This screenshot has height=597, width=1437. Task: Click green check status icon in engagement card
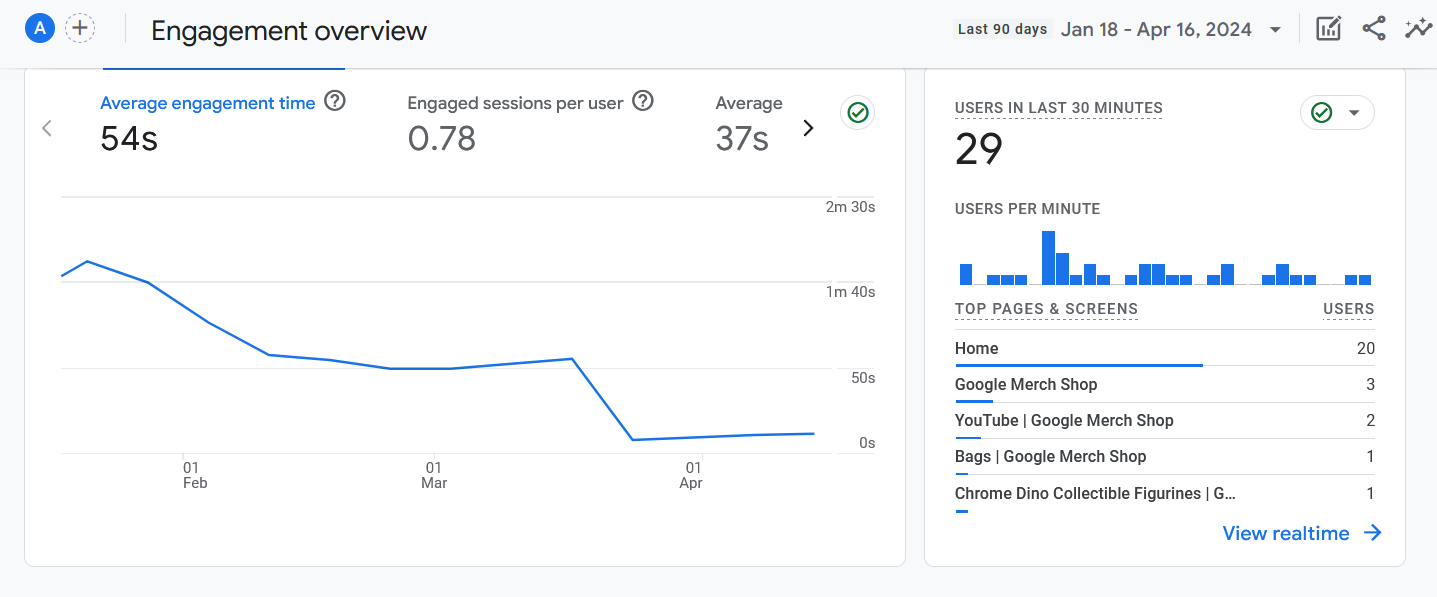click(857, 113)
